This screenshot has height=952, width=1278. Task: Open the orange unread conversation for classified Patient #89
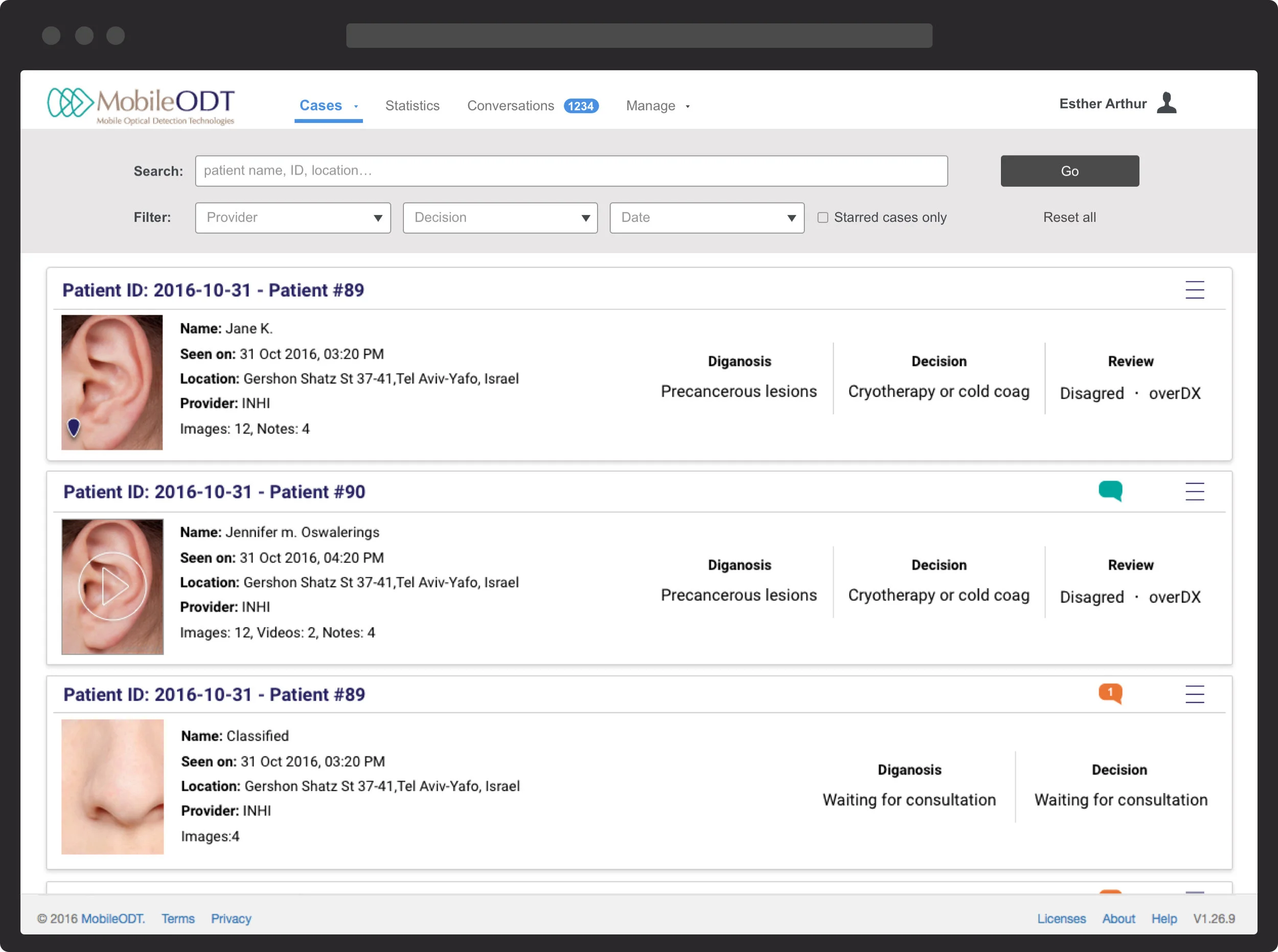(1112, 694)
